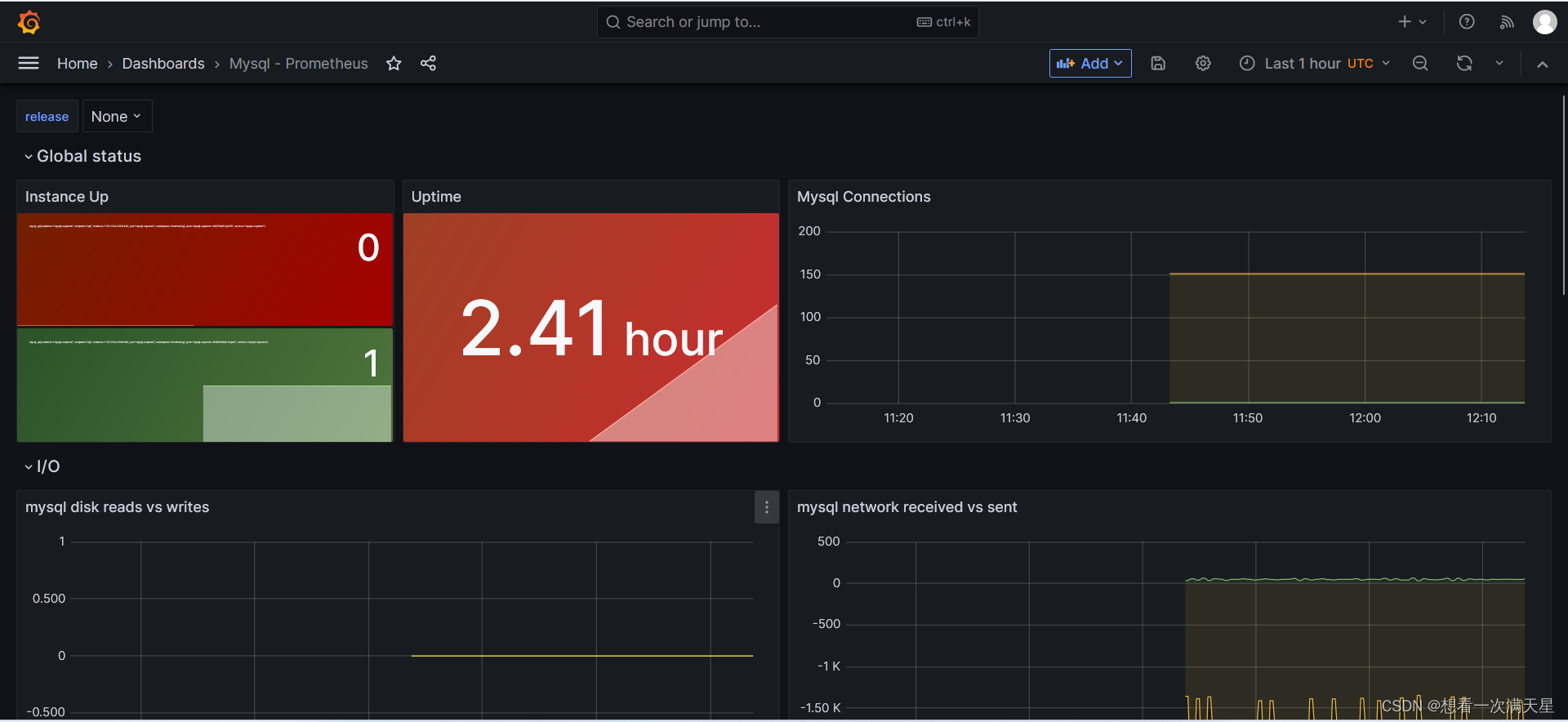This screenshot has width=1568, height=722.
Task: Click mysql network received vs sent title
Action: click(x=906, y=507)
